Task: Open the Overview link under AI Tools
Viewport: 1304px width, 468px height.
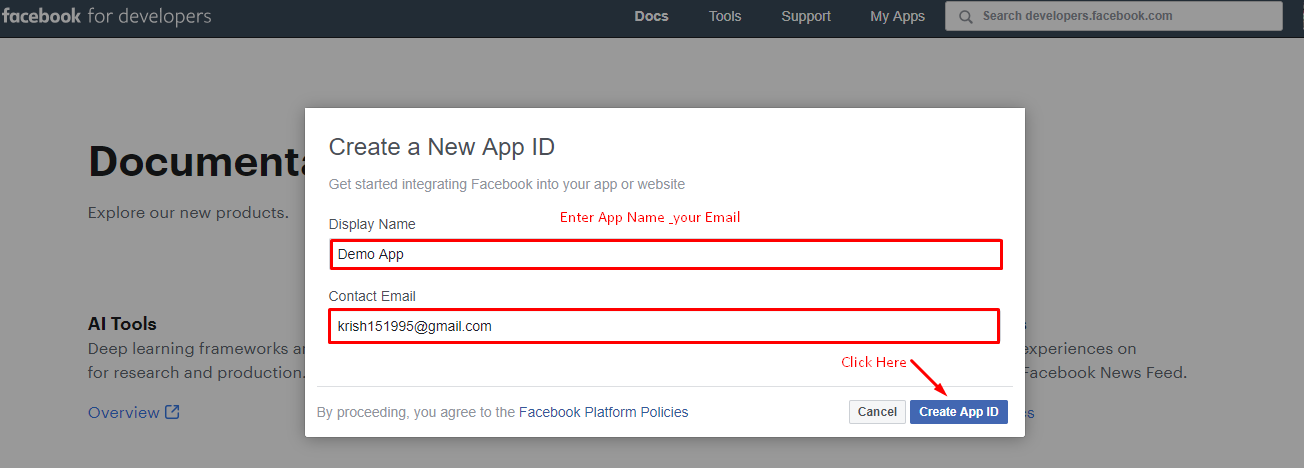Action: 124,412
